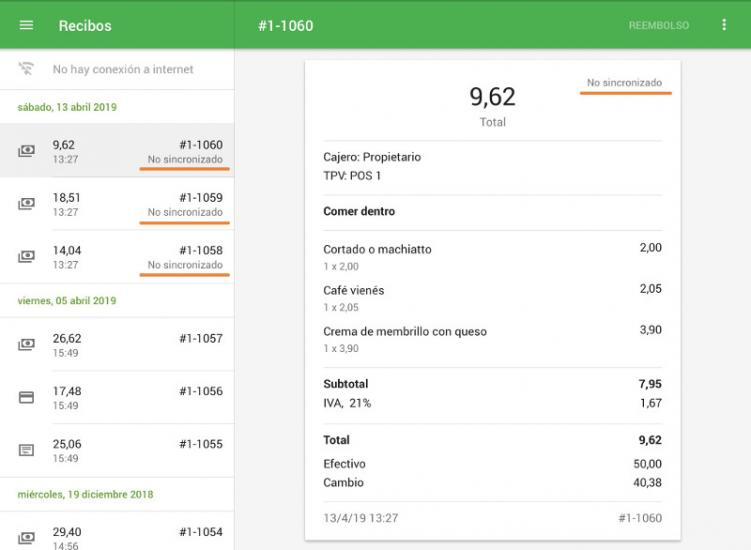The width and height of the screenshot is (751, 550).
Task: Click the No hay conexión a internet banner
Action: click(x=123, y=69)
